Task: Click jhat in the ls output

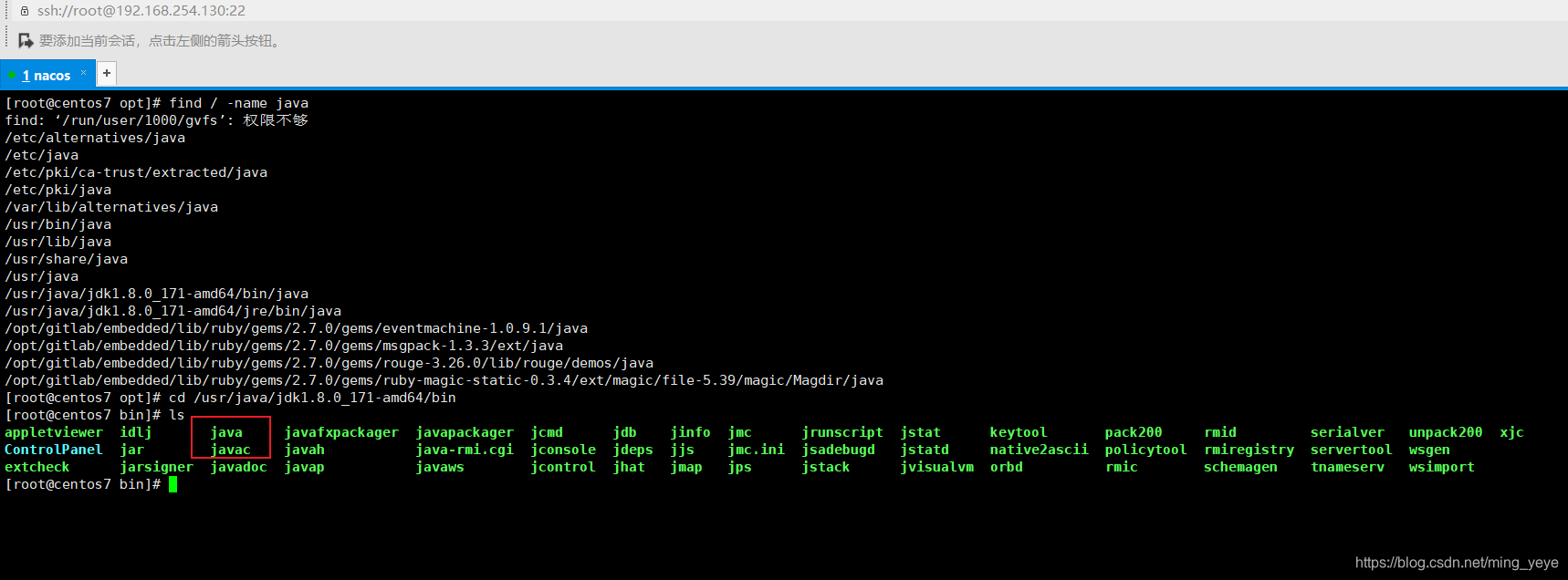Action: pyautogui.click(x=629, y=467)
